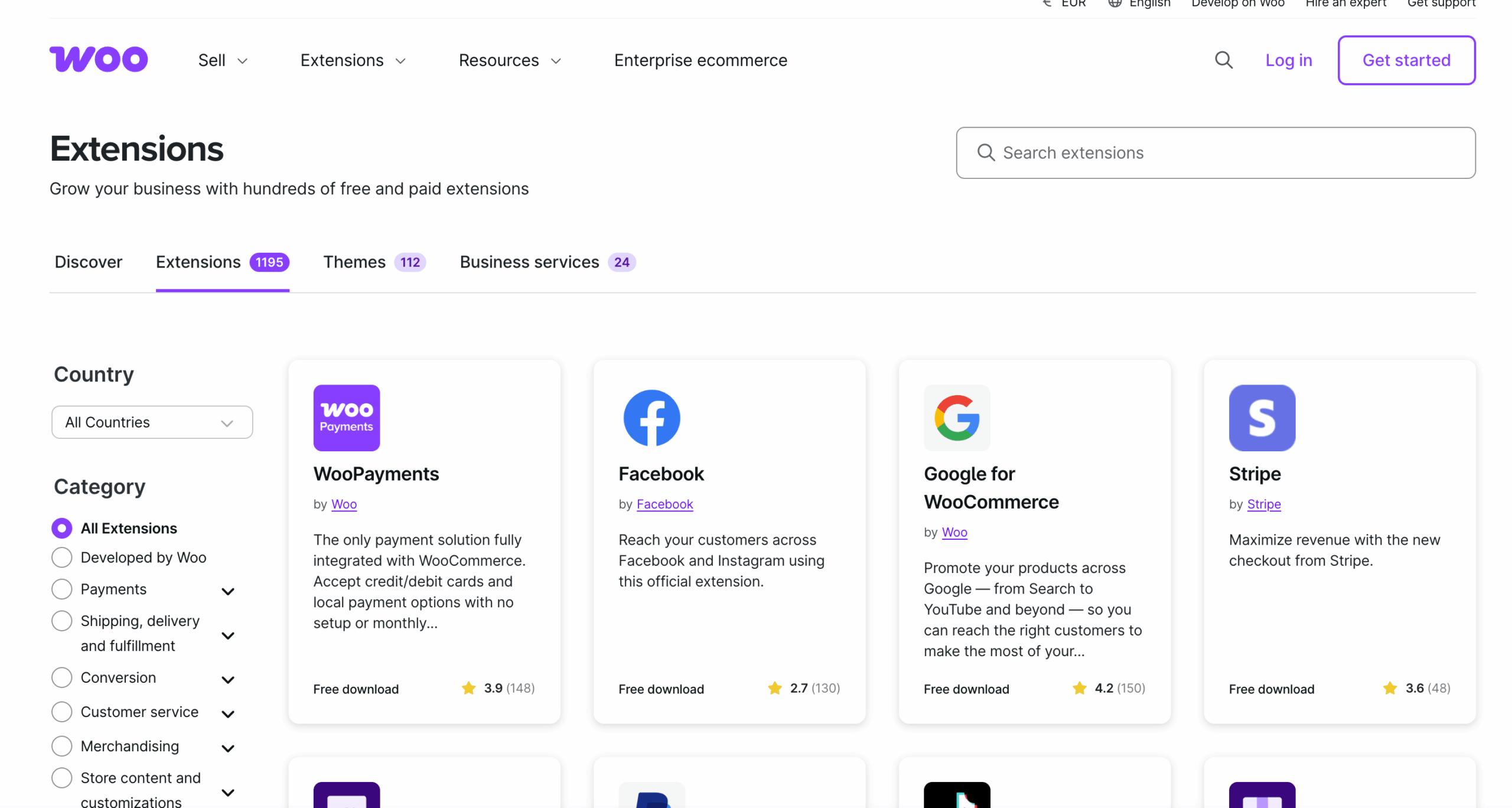Click the Stripe extension icon
This screenshot has width=1512, height=808.
1262,418
